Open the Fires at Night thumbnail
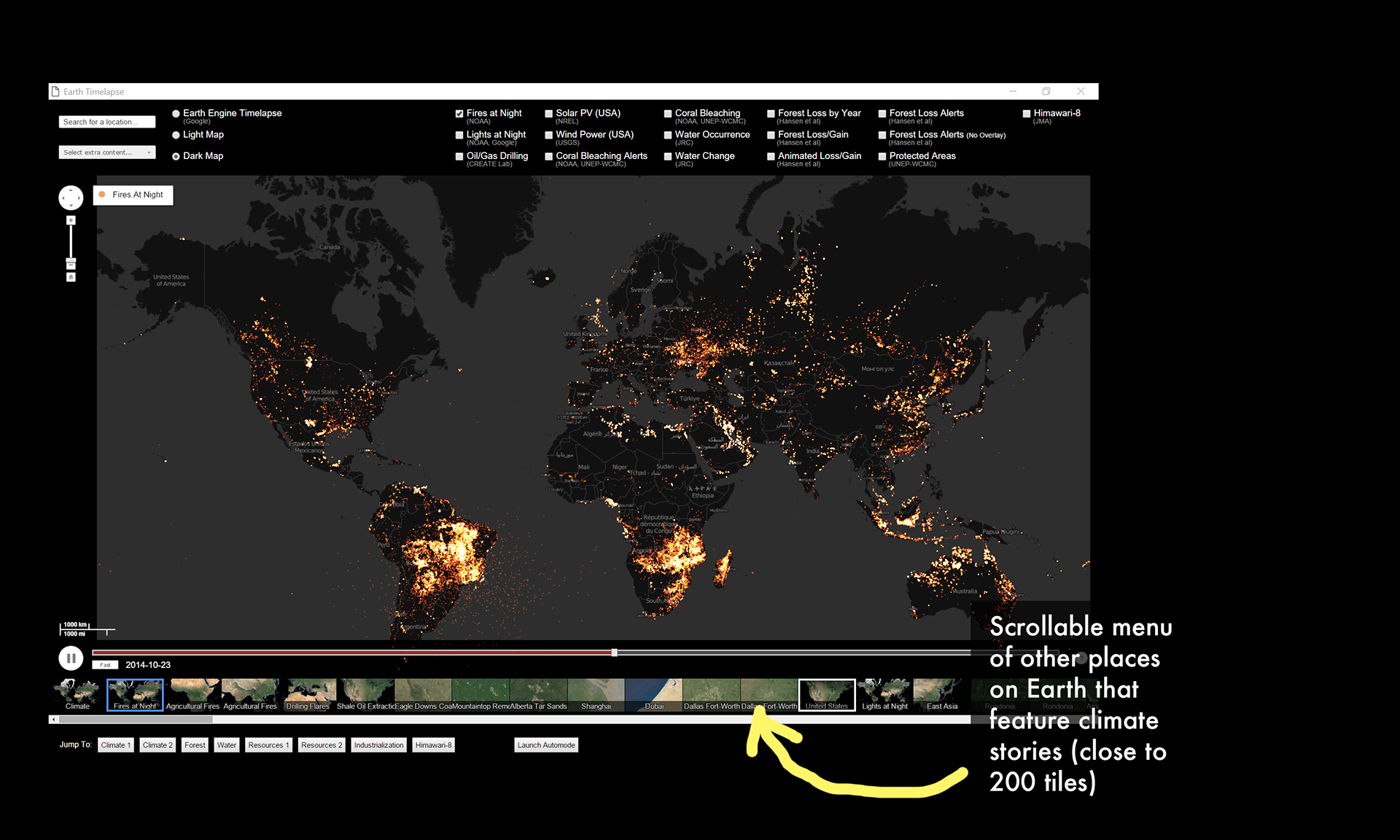This screenshot has width=1400, height=840. pyautogui.click(x=135, y=695)
